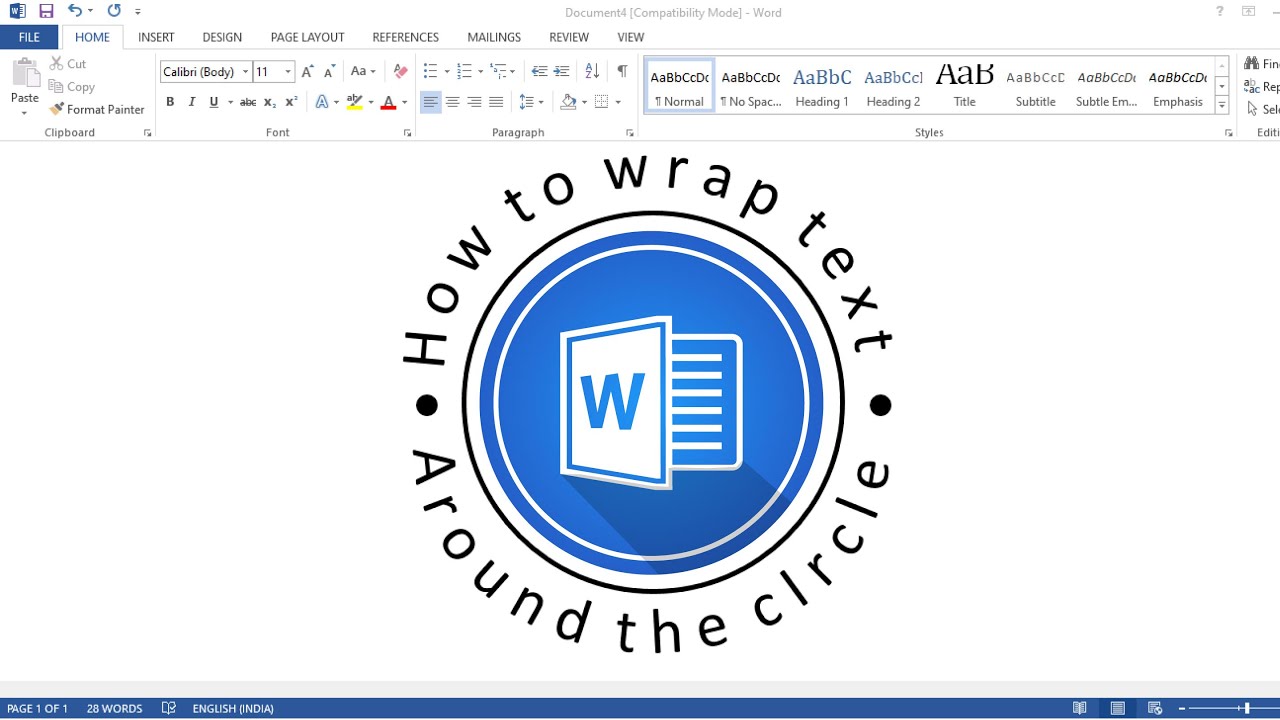This screenshot has width=1280, height=720.
Task: Switch to Read Mode view
Action: [1080, 709]
